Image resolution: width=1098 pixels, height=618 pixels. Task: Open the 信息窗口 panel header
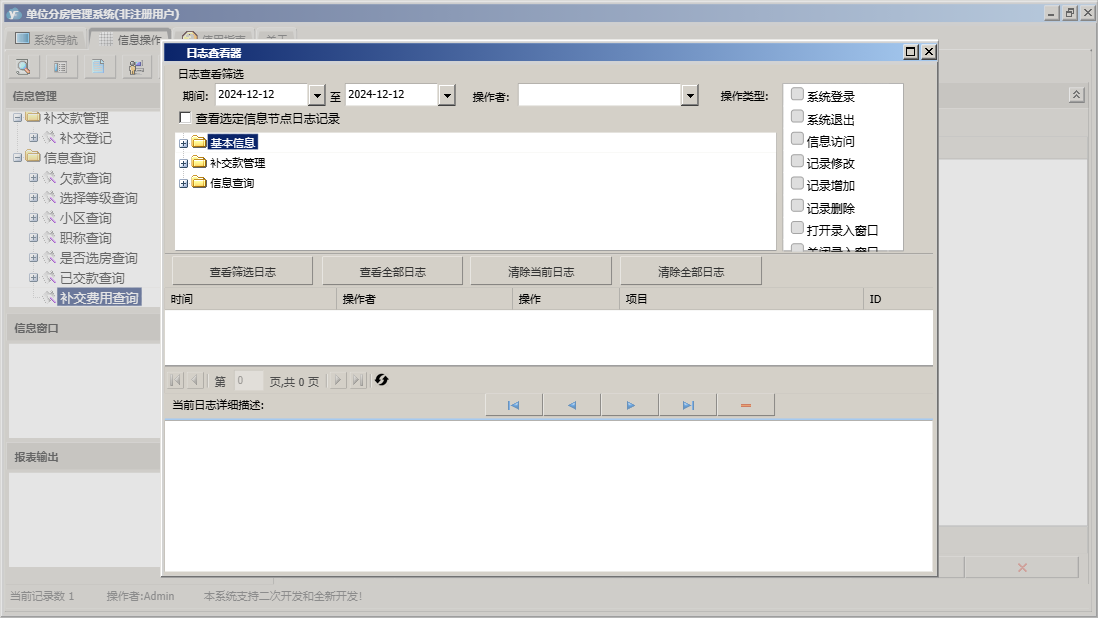[84, 328]
